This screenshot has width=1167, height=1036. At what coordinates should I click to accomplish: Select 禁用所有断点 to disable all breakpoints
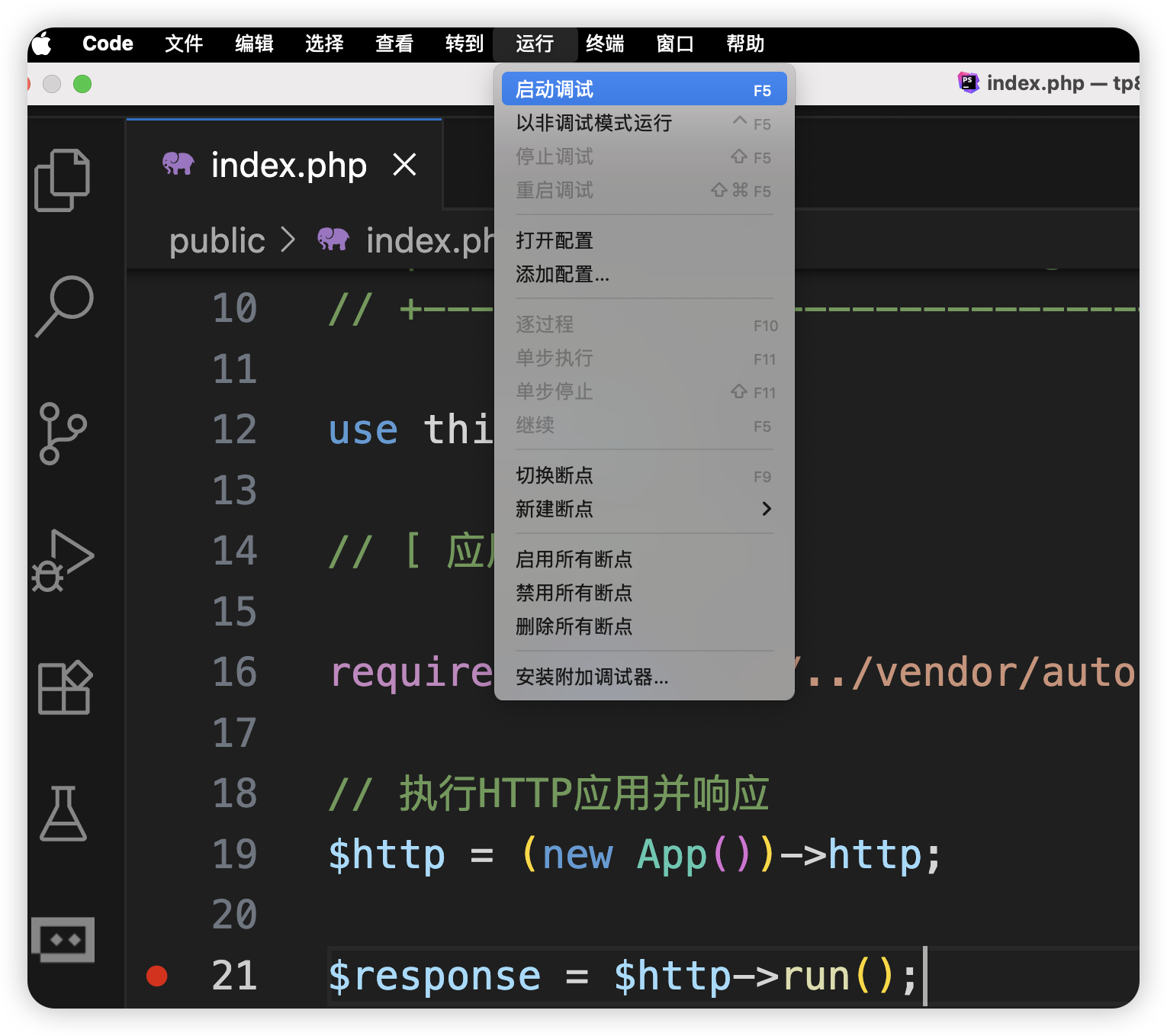(x=574, y=593)
